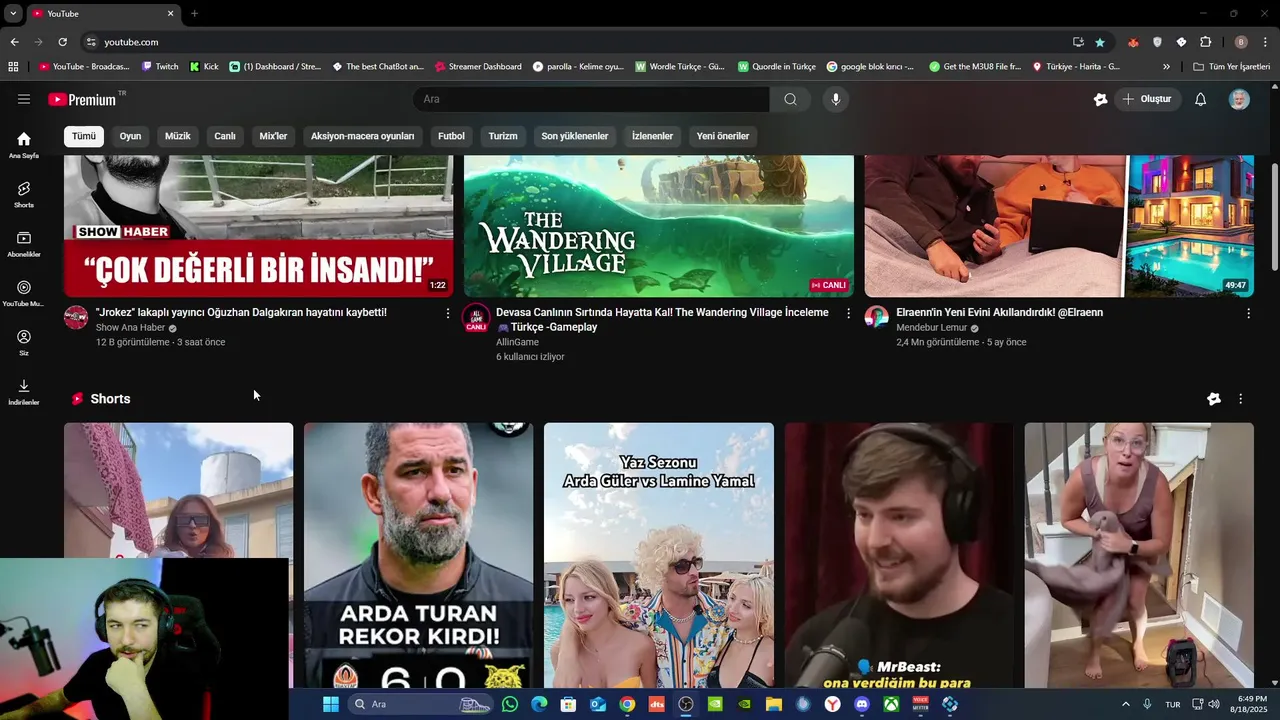Click the Premium badge icon beside Oluştur

(1101, 99)
